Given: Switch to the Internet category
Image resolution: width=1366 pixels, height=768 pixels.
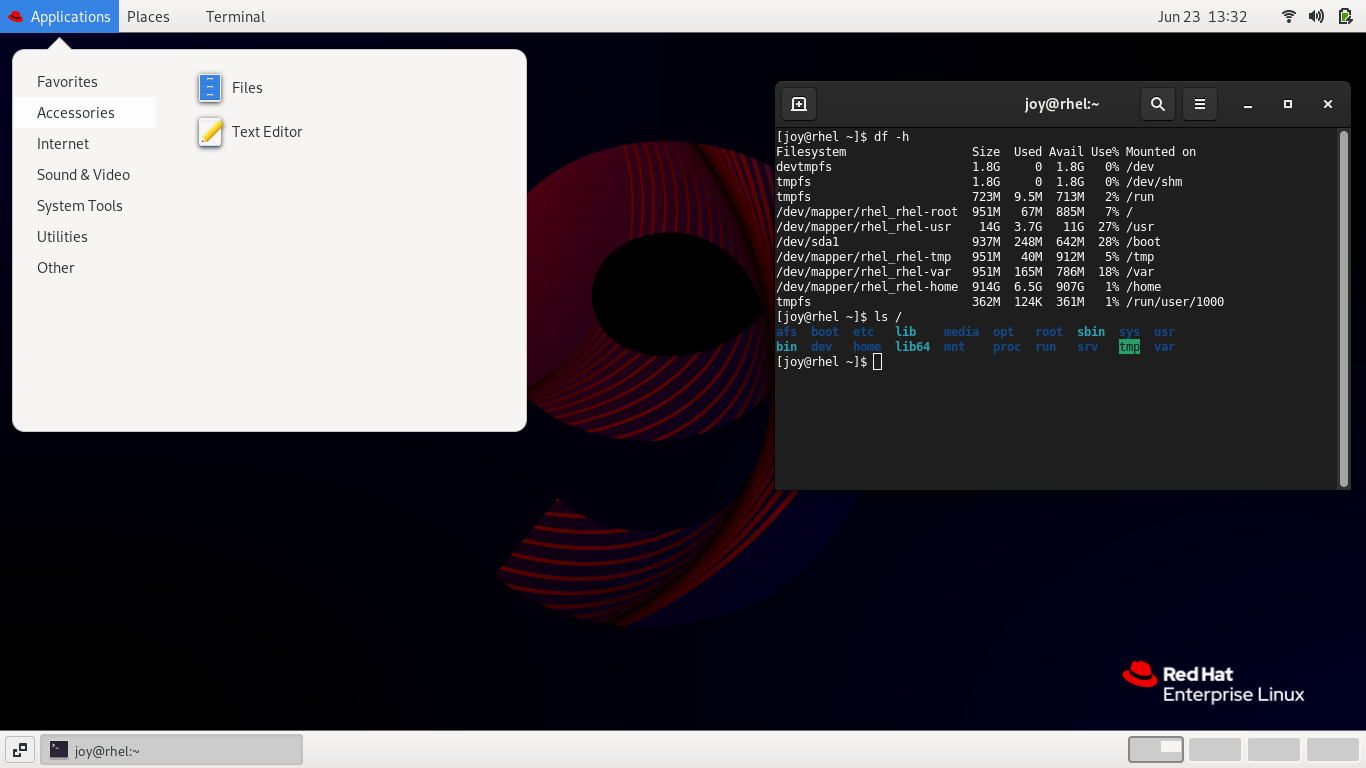Looking at the screenshot, I should [x=62, y=143].
